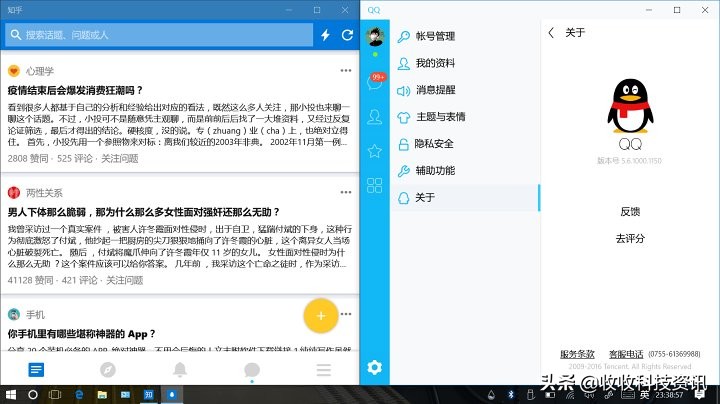Open question 你手机里有哪些堪称神器的 App？
The width and height of the screenshot is (720, 404).
tap(82, 334)
